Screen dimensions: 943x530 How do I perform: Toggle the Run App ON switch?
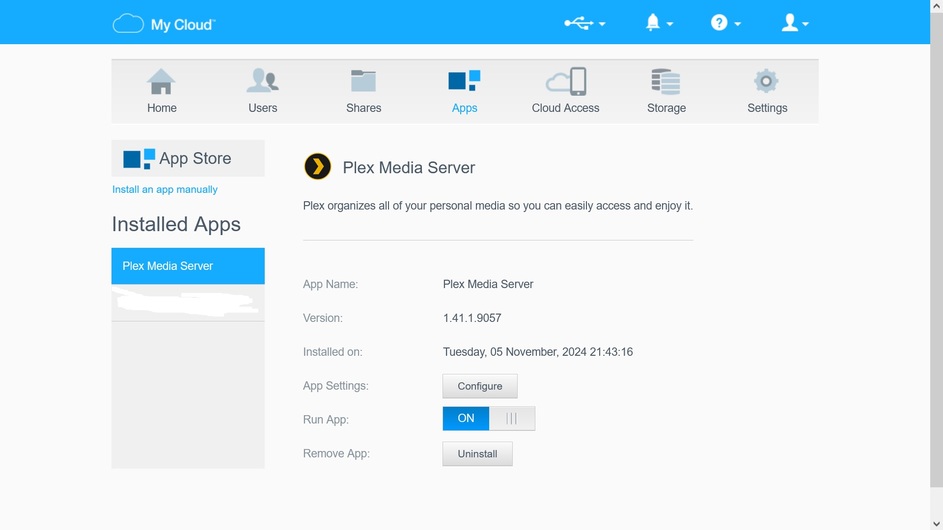click(x=488, y=418)
